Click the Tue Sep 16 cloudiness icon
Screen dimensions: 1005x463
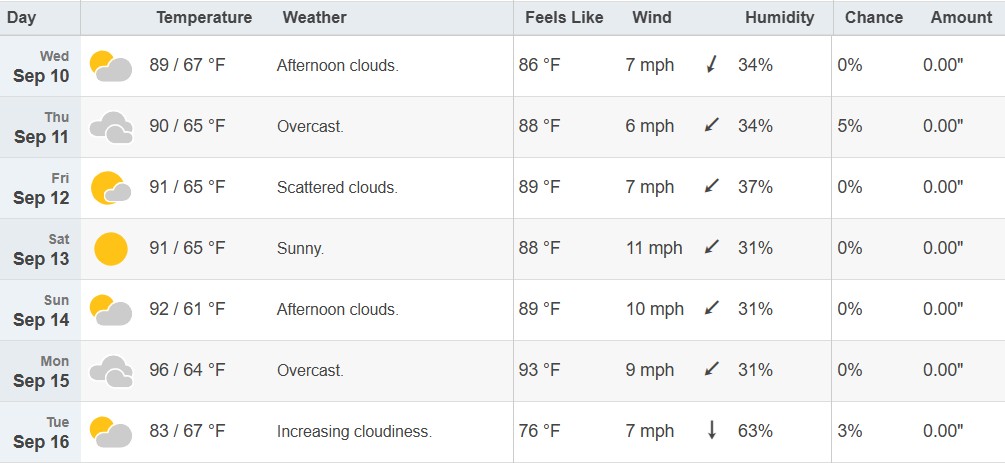(111, 432)
